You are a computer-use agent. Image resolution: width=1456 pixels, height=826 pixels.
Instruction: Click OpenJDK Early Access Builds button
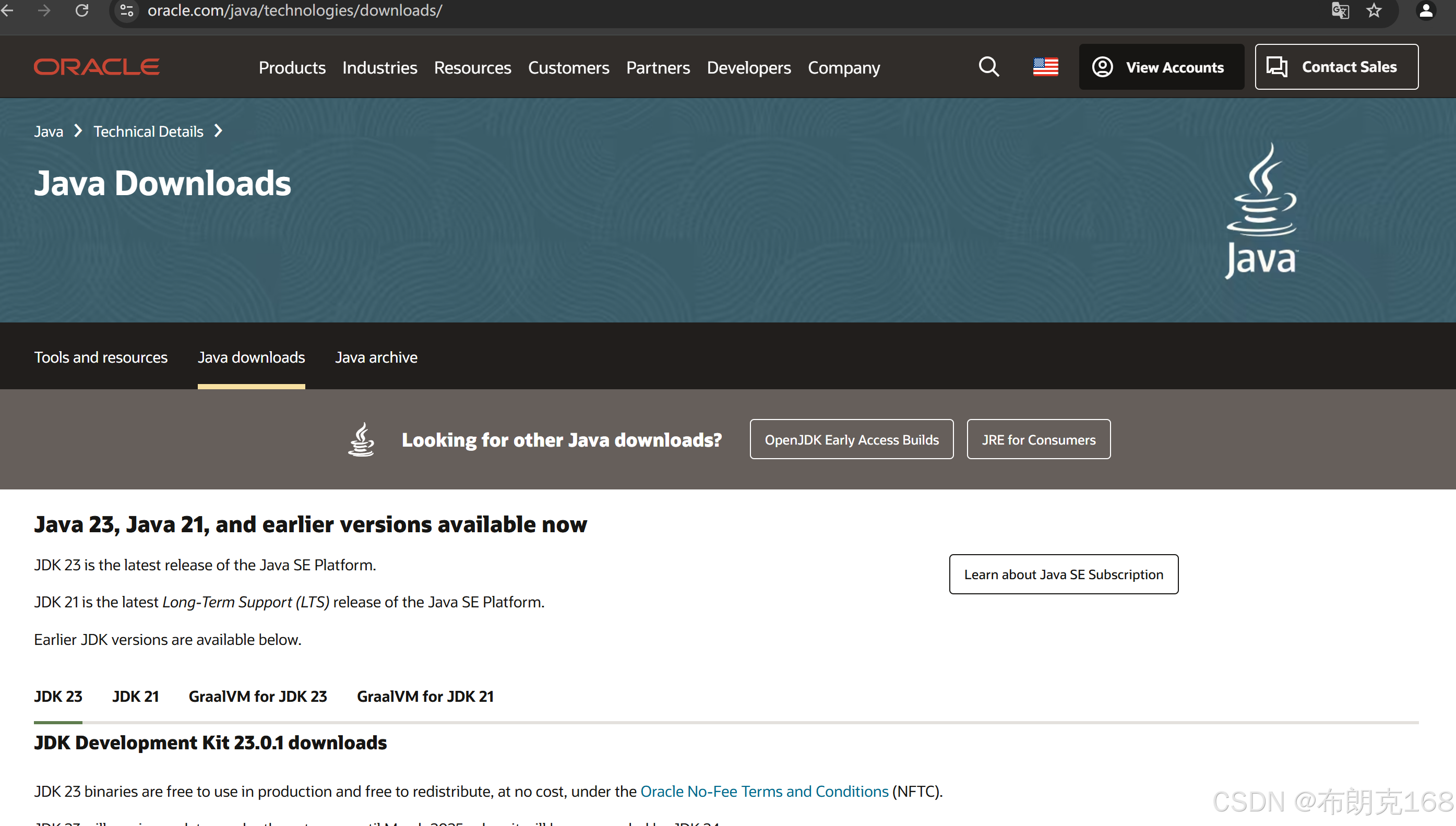851,440
